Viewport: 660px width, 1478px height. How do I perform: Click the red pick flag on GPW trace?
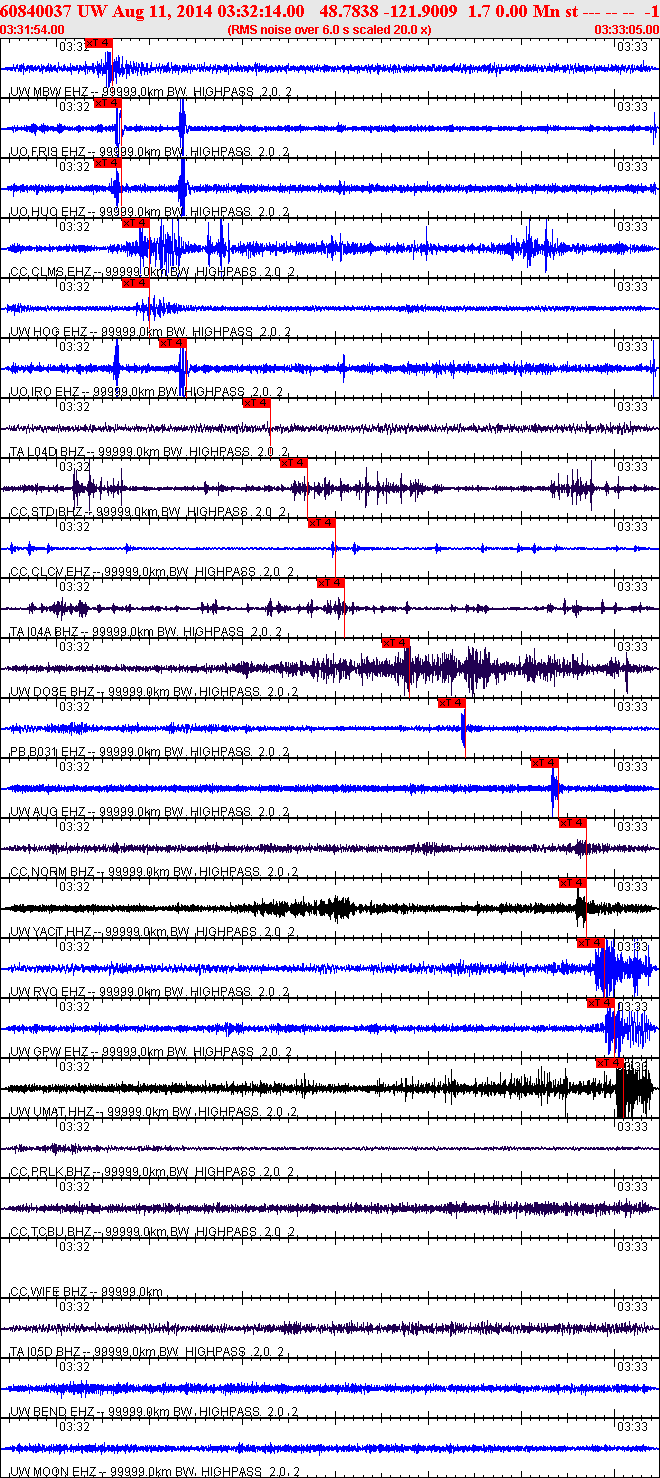[x=601, y=1003]
